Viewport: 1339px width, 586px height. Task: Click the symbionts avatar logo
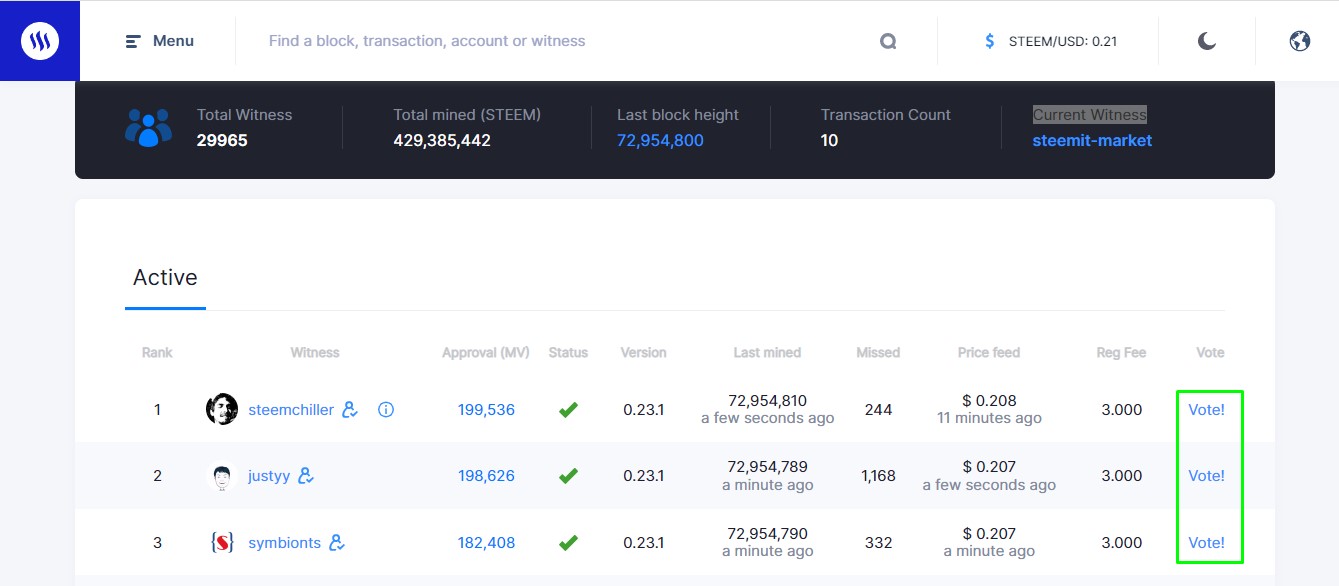(222, 543)
